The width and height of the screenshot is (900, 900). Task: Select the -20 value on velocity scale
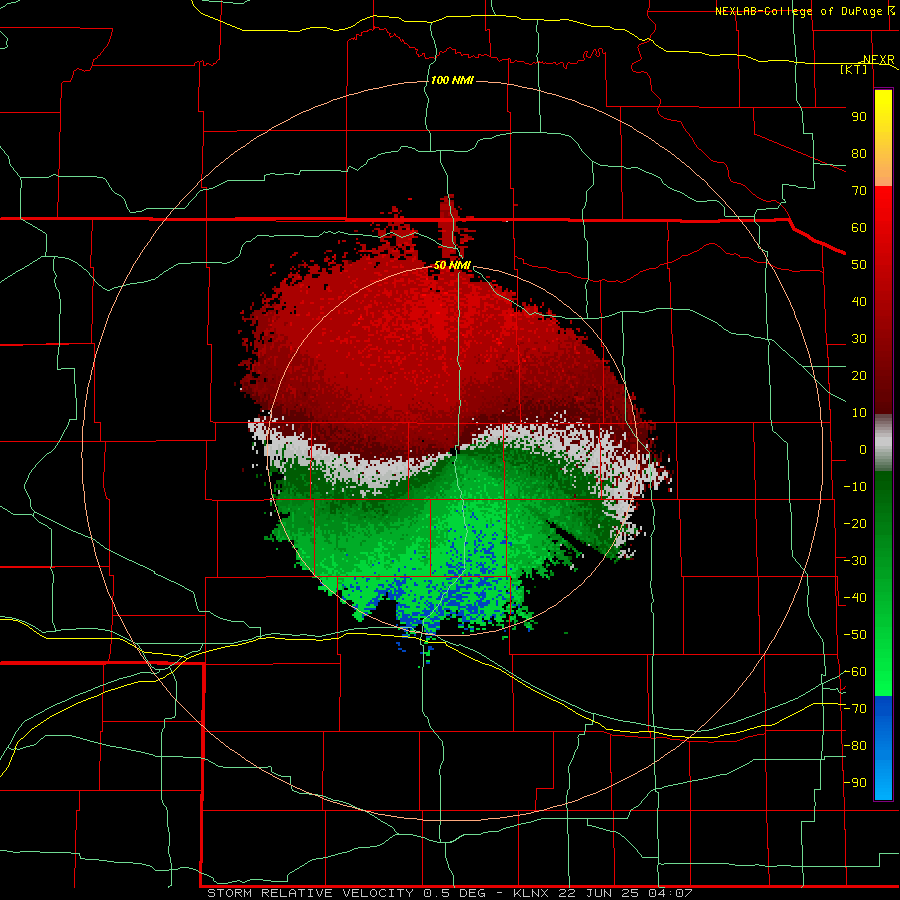(855, 524)
